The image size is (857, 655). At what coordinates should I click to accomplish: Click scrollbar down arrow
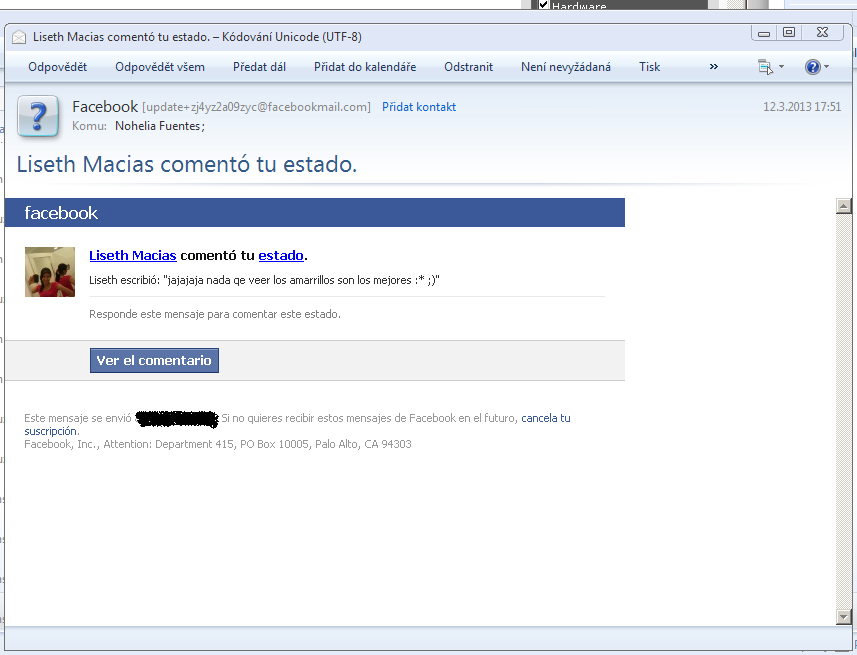click(843, 617)
